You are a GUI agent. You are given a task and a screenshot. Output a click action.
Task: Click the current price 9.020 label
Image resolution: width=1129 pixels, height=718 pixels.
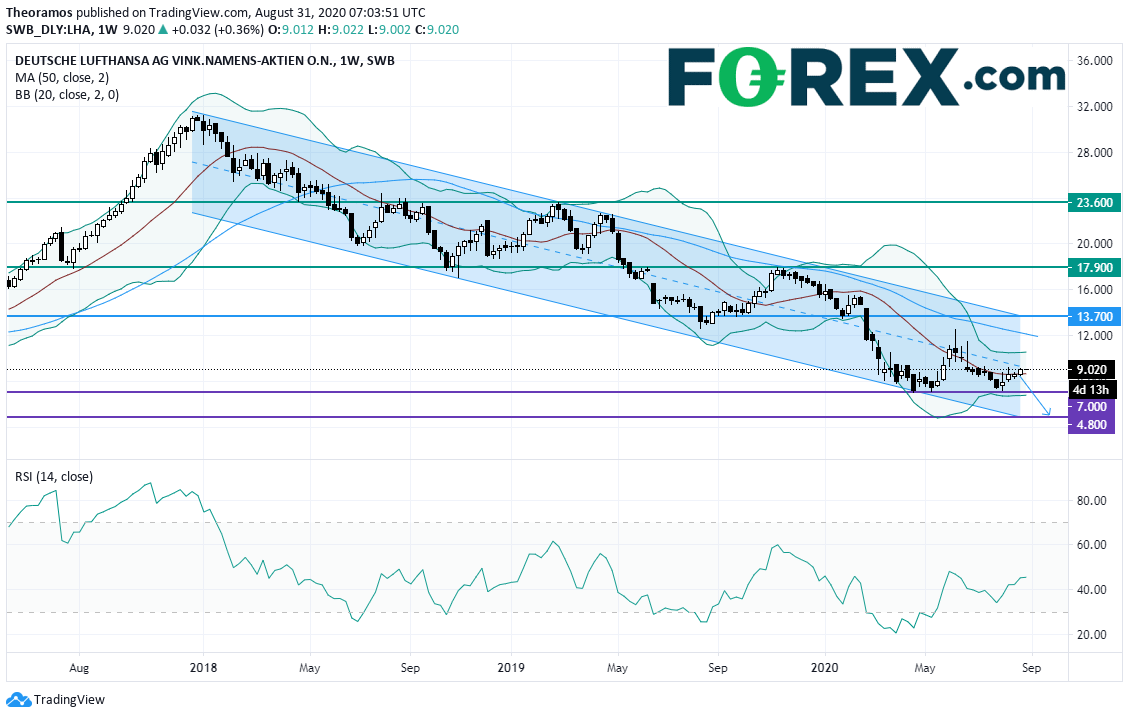[x=1092, y=370]
